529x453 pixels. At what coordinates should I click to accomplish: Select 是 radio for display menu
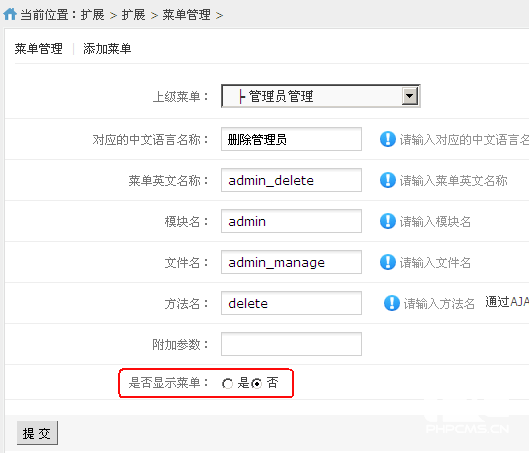pos(227,384)
